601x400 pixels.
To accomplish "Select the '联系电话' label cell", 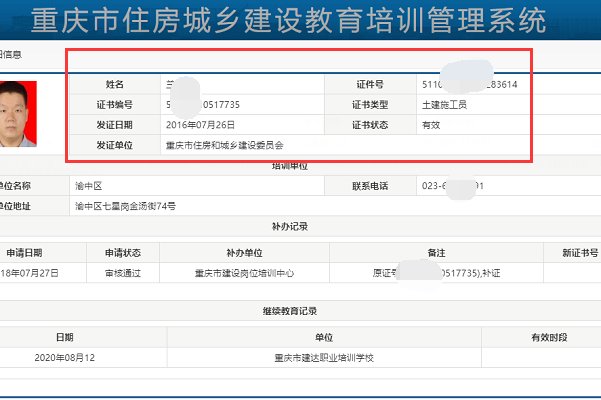I will coord(370,186).
